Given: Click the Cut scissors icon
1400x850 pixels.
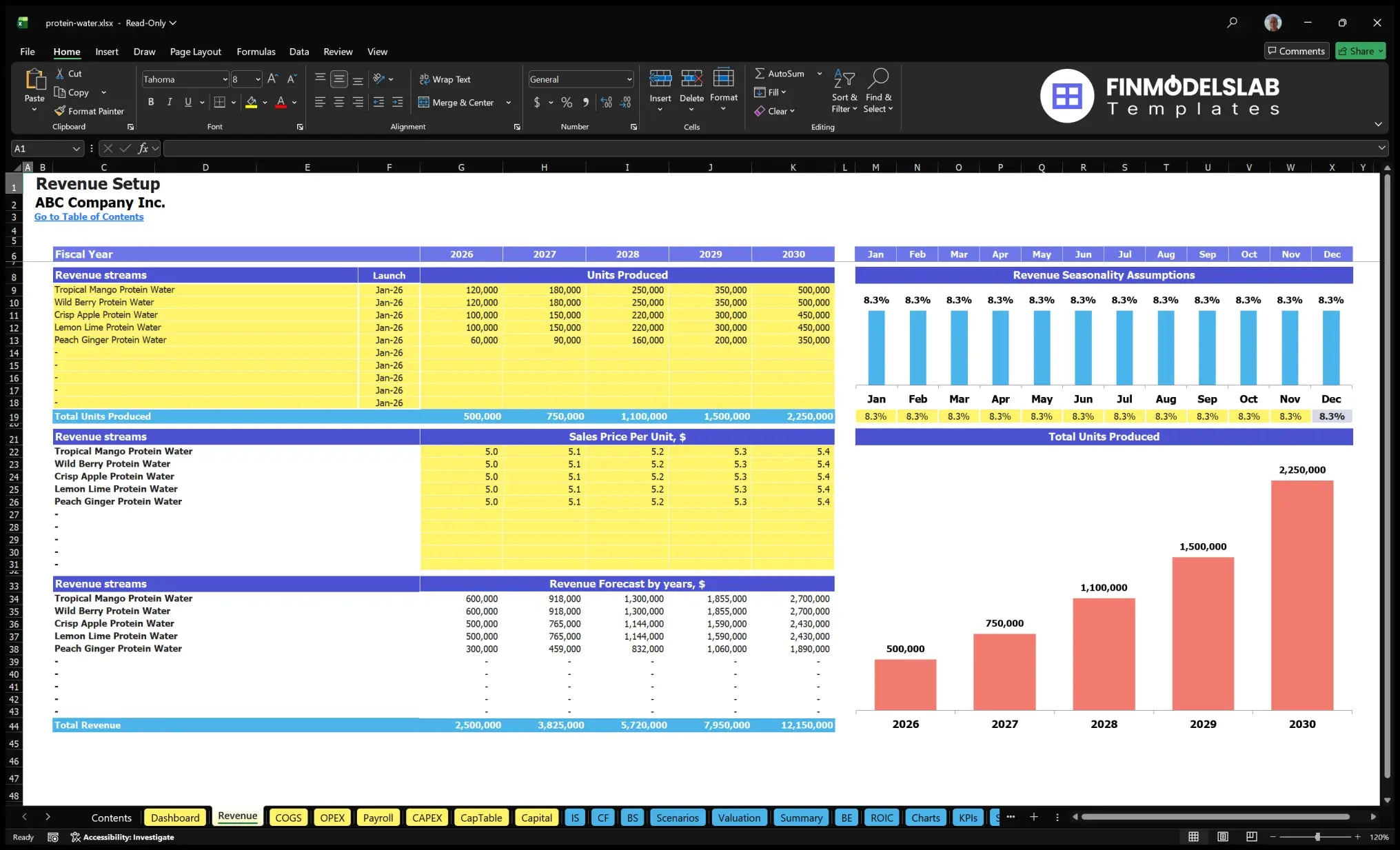Looking at the screenshot, I should [x=60, y=73].
